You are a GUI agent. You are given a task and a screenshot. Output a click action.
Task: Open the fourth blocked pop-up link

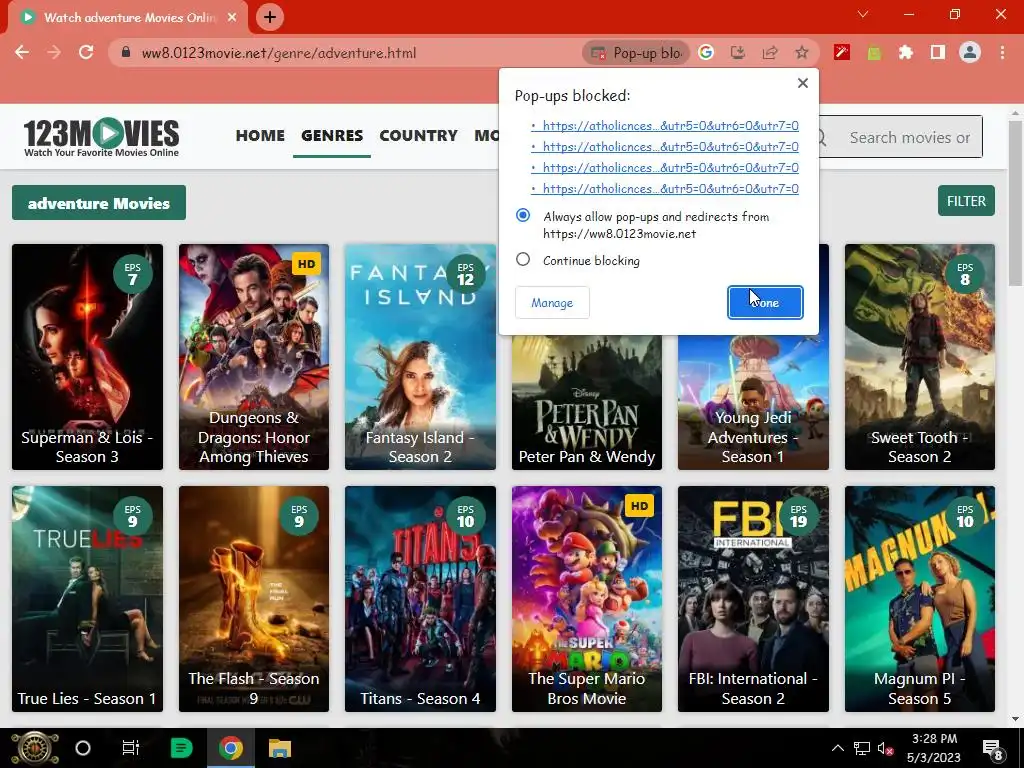(671, 188)
